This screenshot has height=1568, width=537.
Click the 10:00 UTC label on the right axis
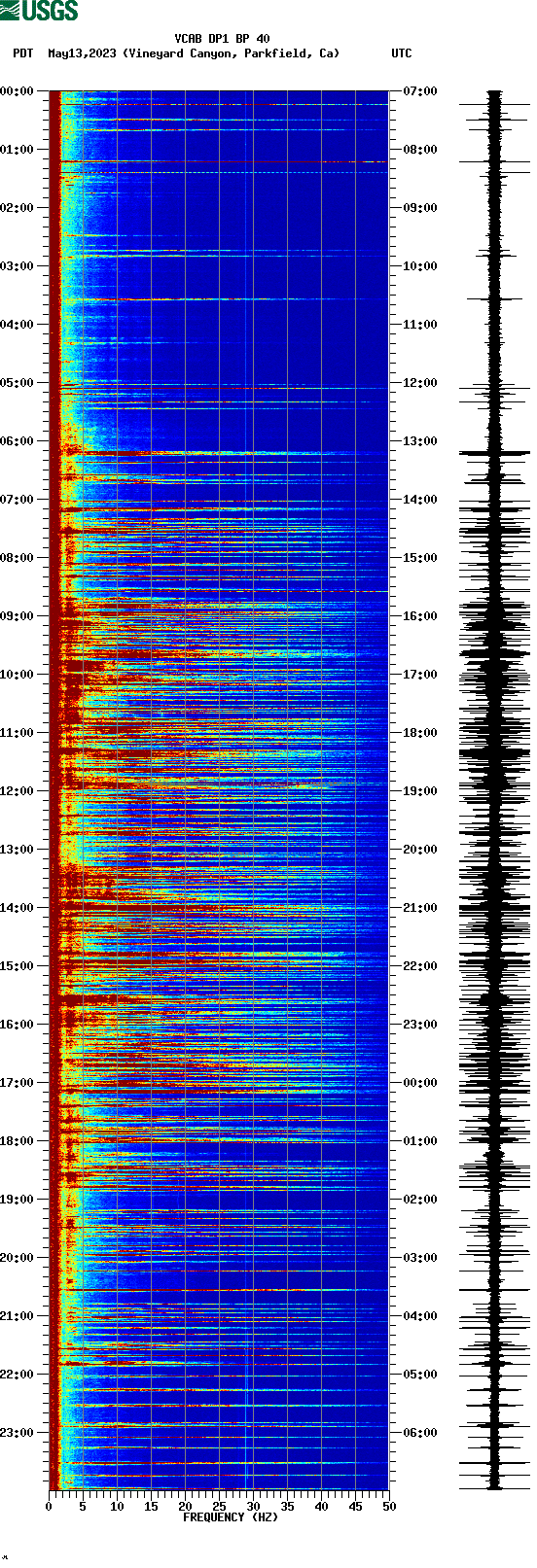coord(420,266)
